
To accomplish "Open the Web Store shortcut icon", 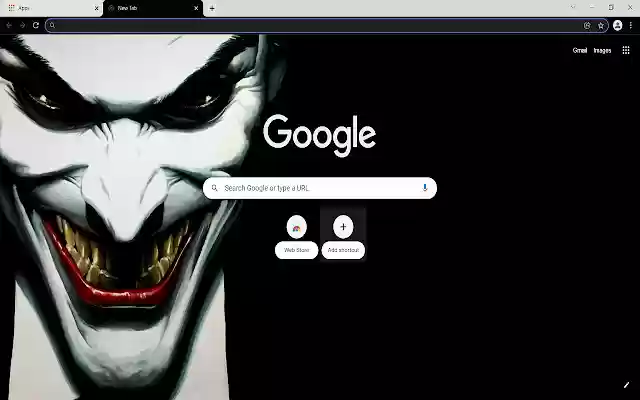I will point(296,227).
